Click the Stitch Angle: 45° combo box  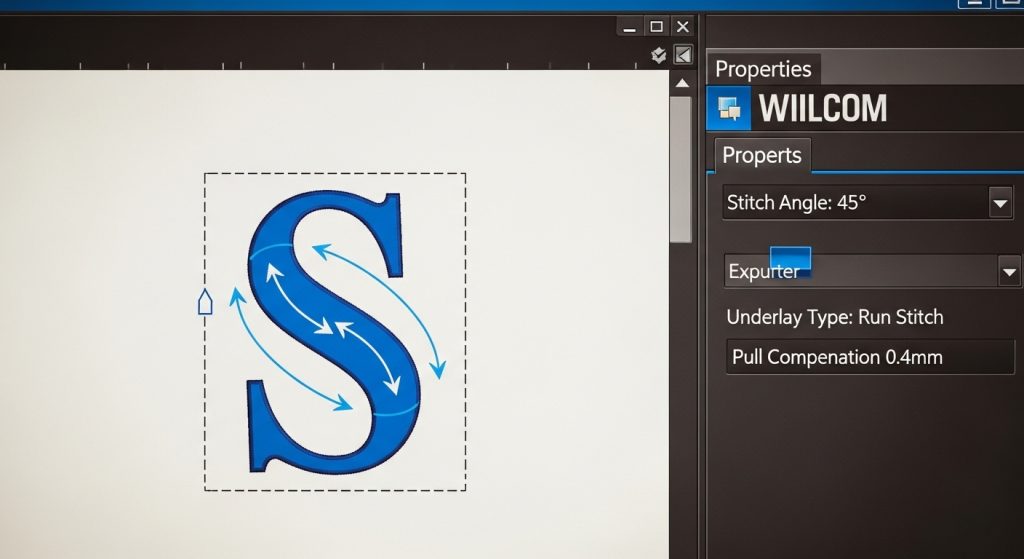point(868,203)
